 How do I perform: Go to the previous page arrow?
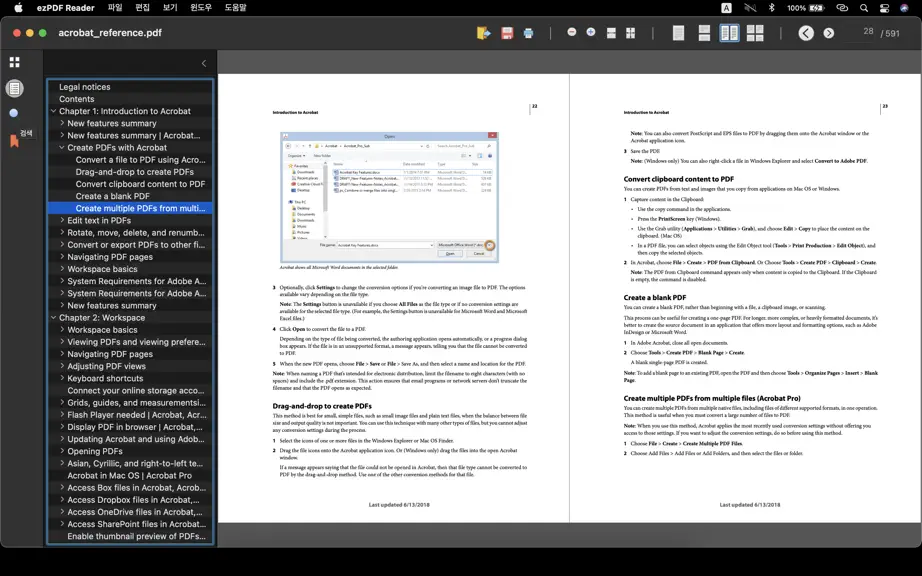coord(806,33)
